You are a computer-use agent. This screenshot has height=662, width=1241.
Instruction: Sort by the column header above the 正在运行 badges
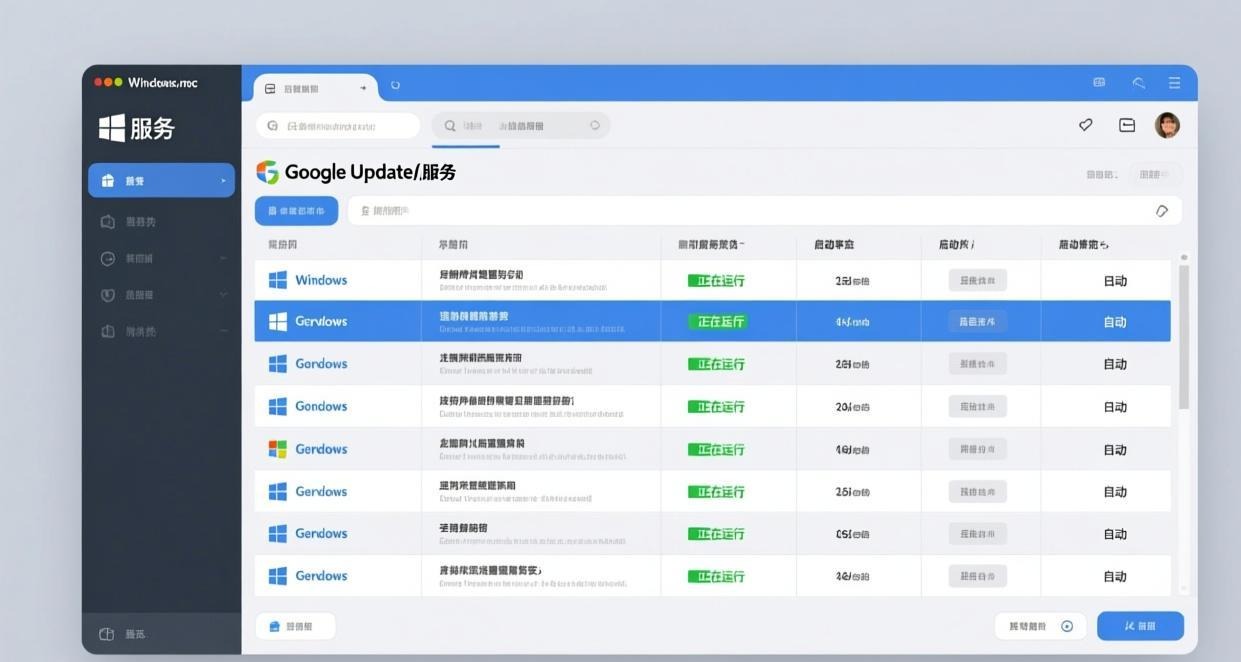tap(711, 244)
